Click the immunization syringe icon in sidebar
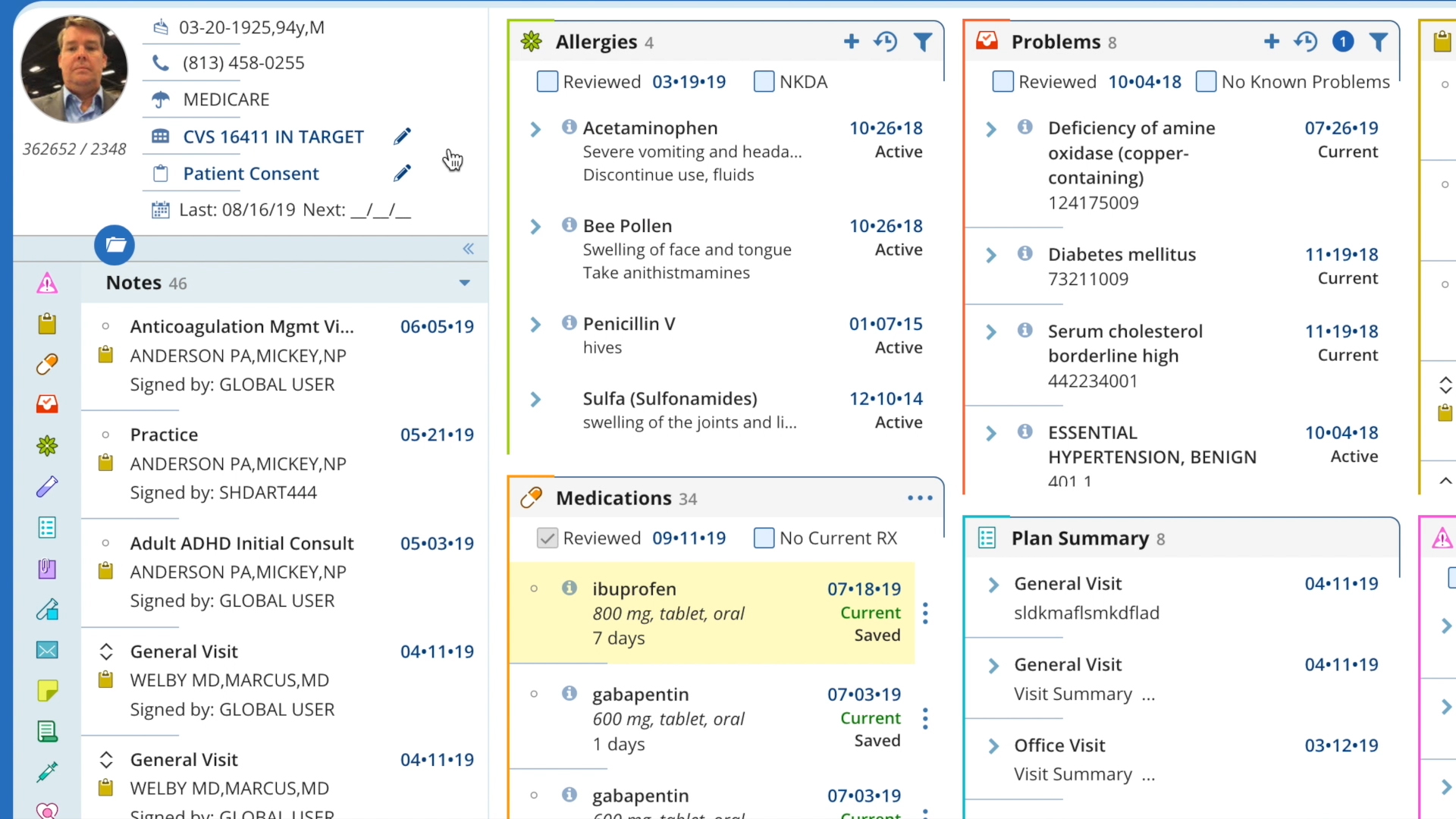1456x819 pixels. pos(46,771)
